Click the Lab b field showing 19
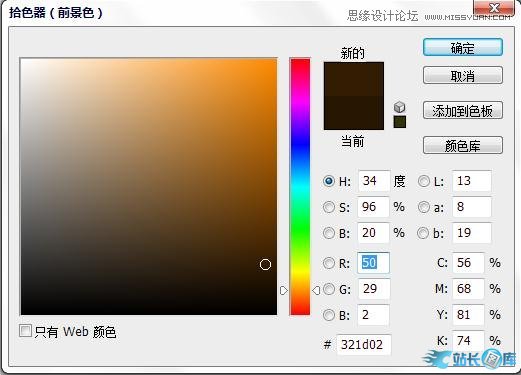Viewport: 521px width, 375px height. point(471,233)
